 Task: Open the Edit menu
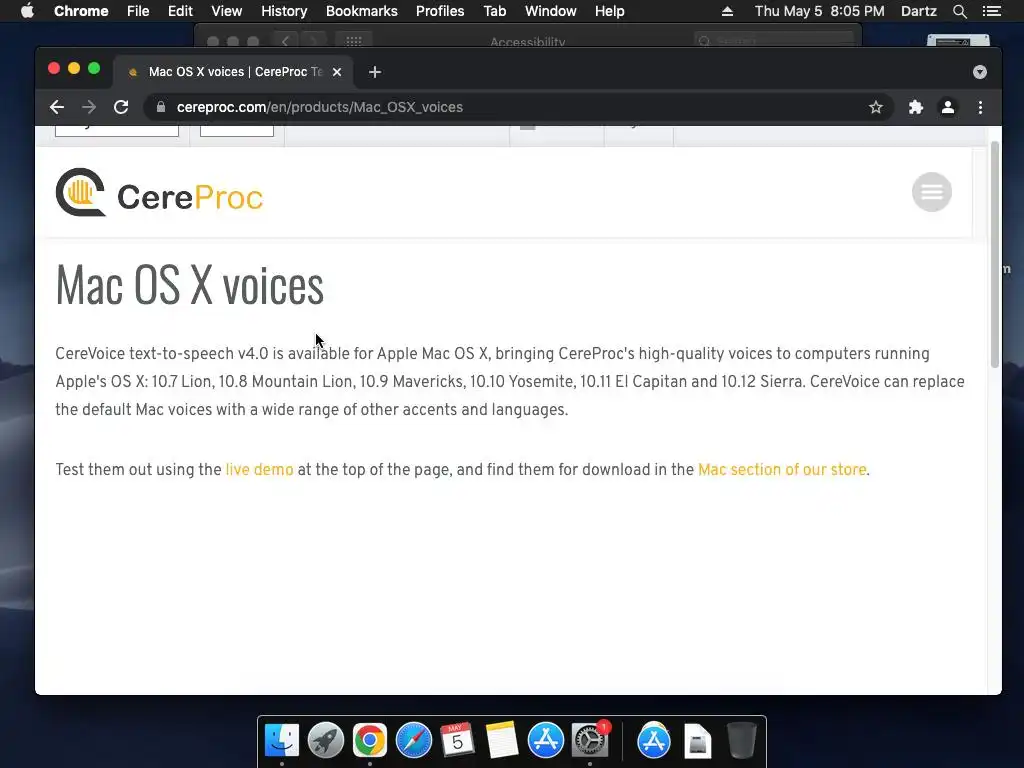tap(180, 11)
